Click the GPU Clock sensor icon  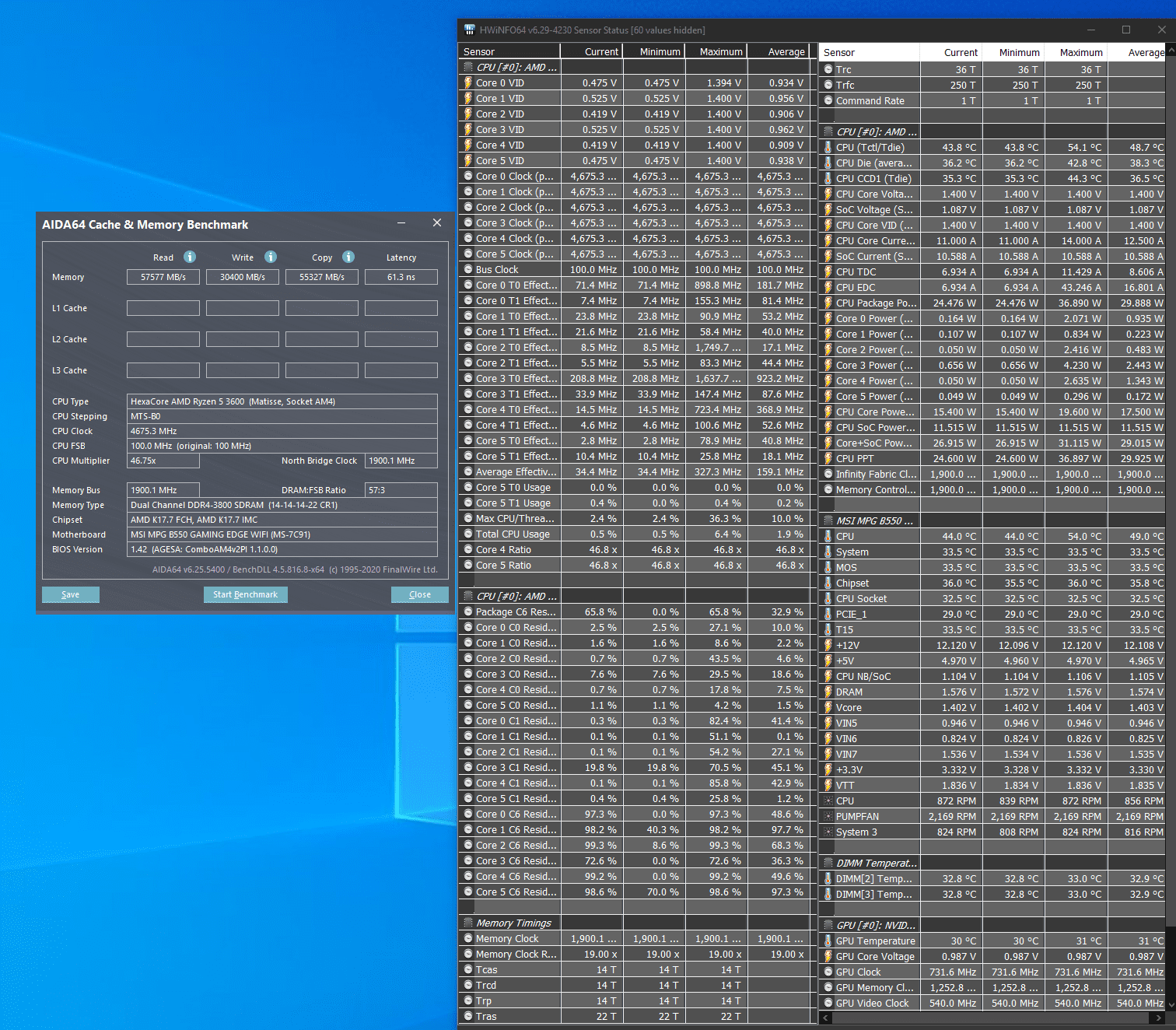point(828,972)
